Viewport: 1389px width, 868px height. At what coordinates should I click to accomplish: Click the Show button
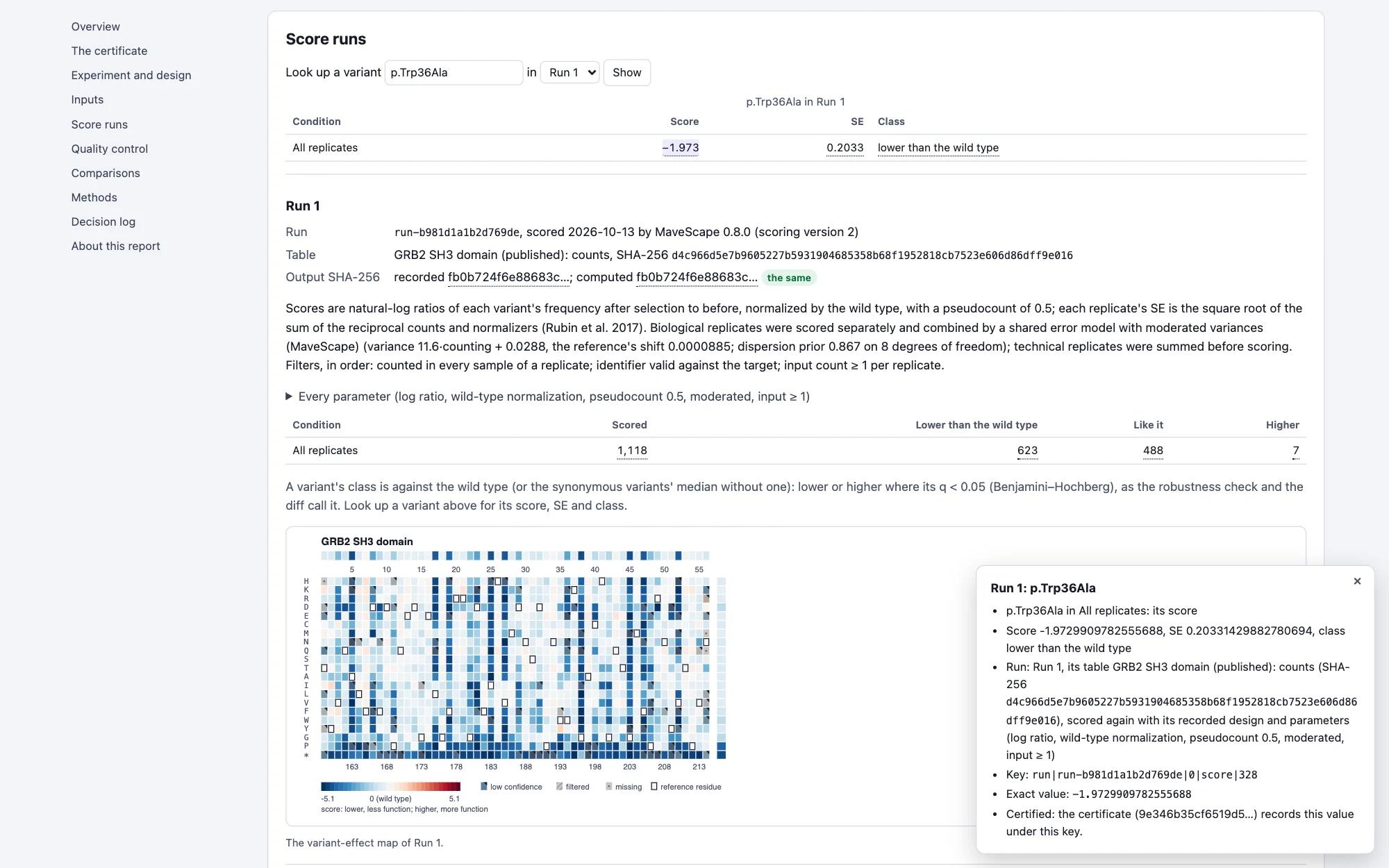(x=626, y=72)
